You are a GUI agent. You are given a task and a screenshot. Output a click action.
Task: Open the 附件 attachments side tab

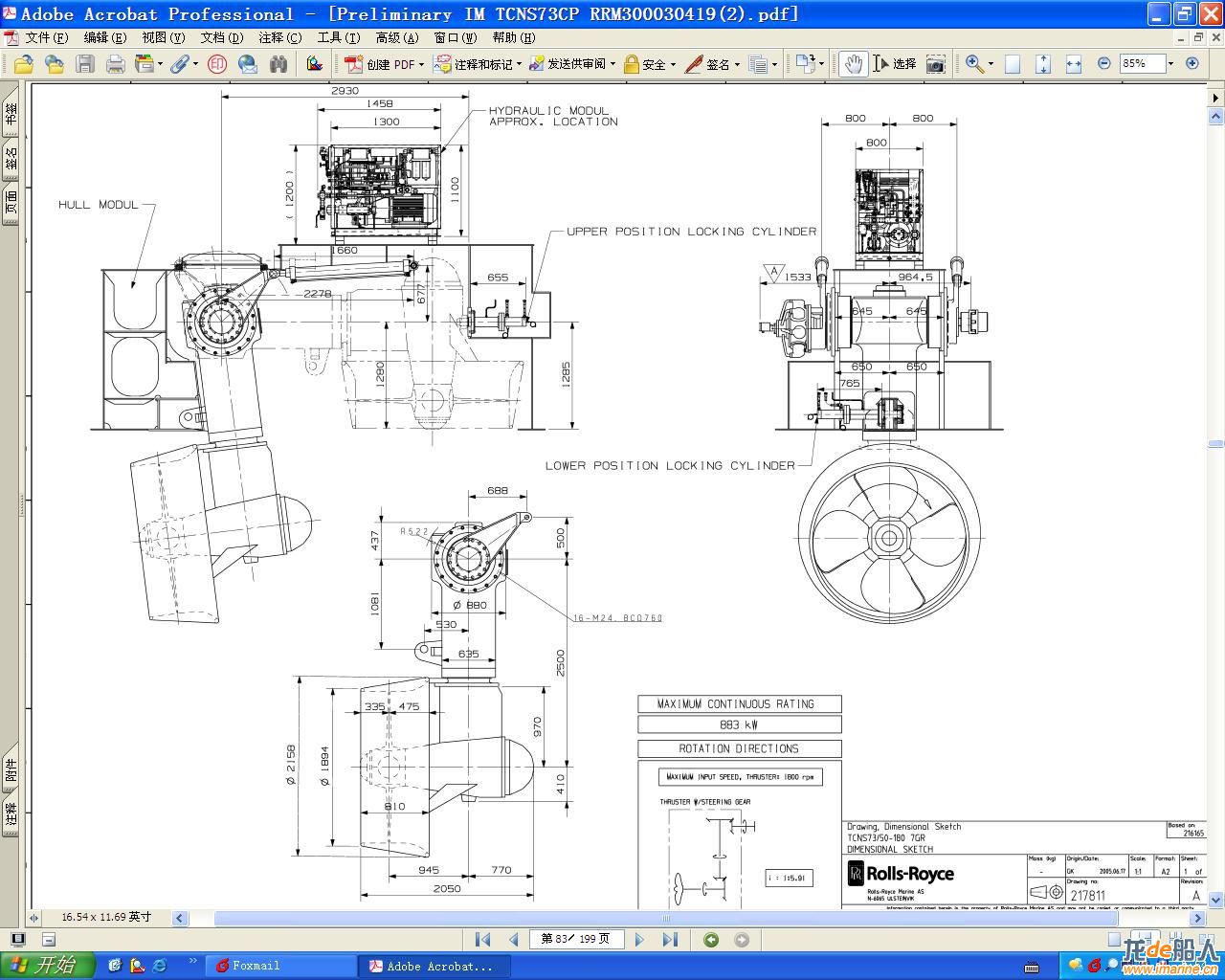11,769
